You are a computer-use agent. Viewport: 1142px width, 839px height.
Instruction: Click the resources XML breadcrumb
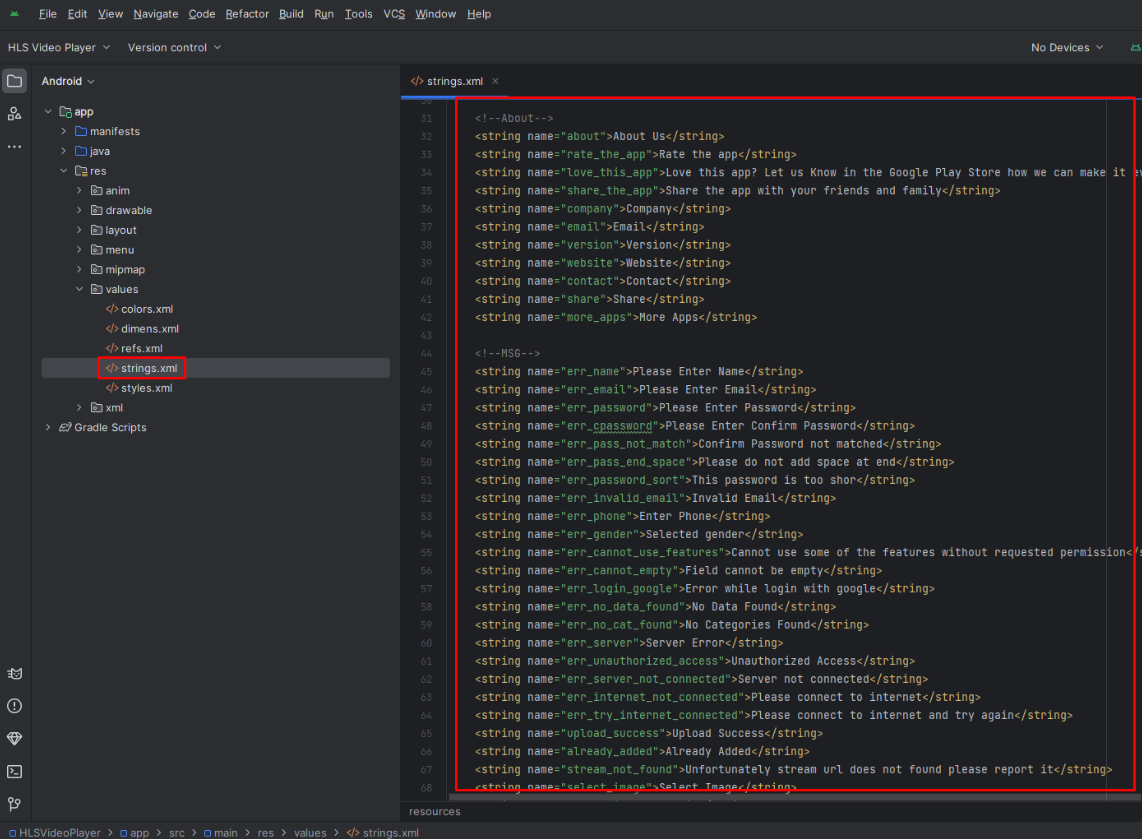pos(435,811)
